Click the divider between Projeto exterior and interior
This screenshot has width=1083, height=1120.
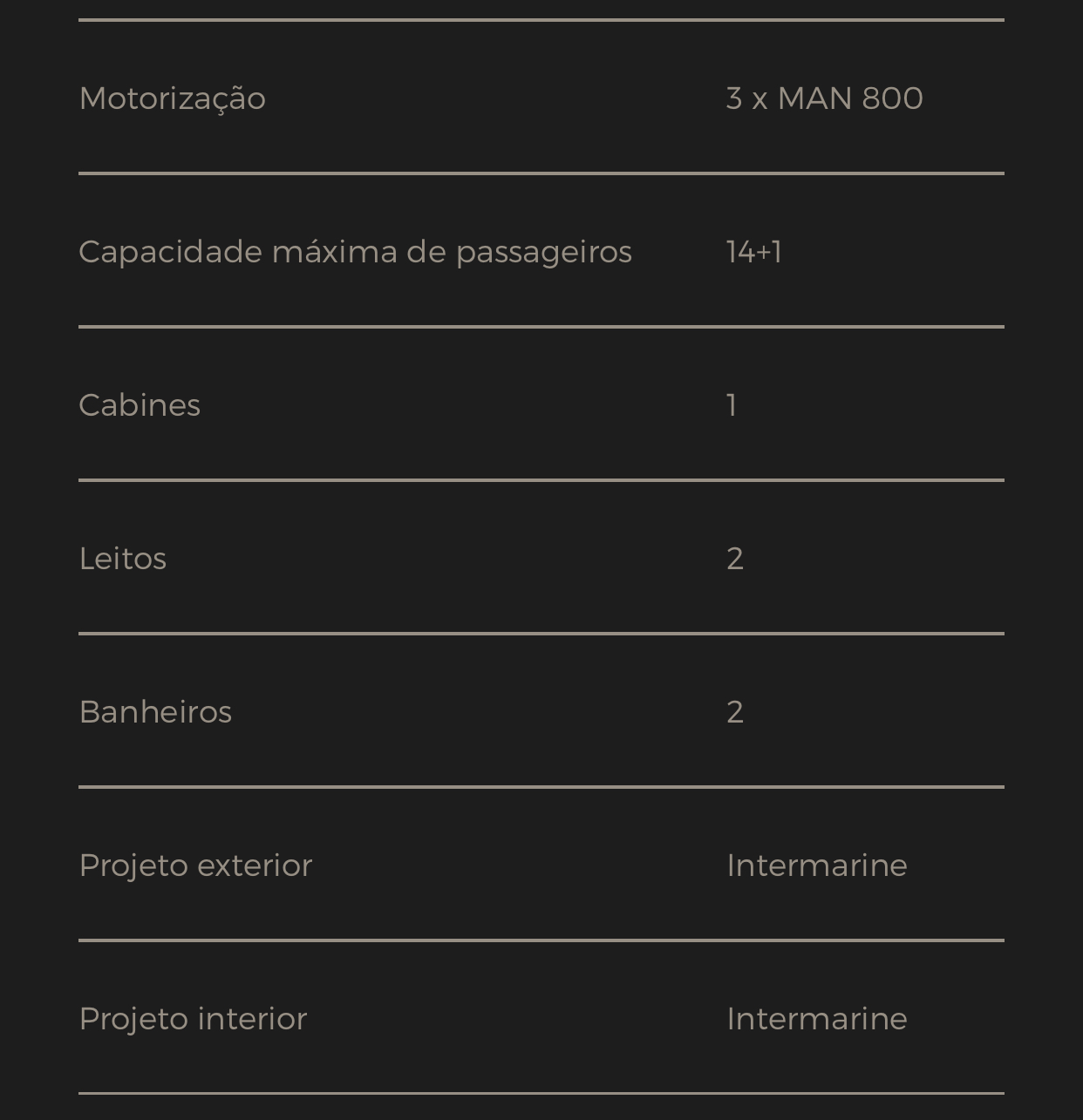coord(541,940)
